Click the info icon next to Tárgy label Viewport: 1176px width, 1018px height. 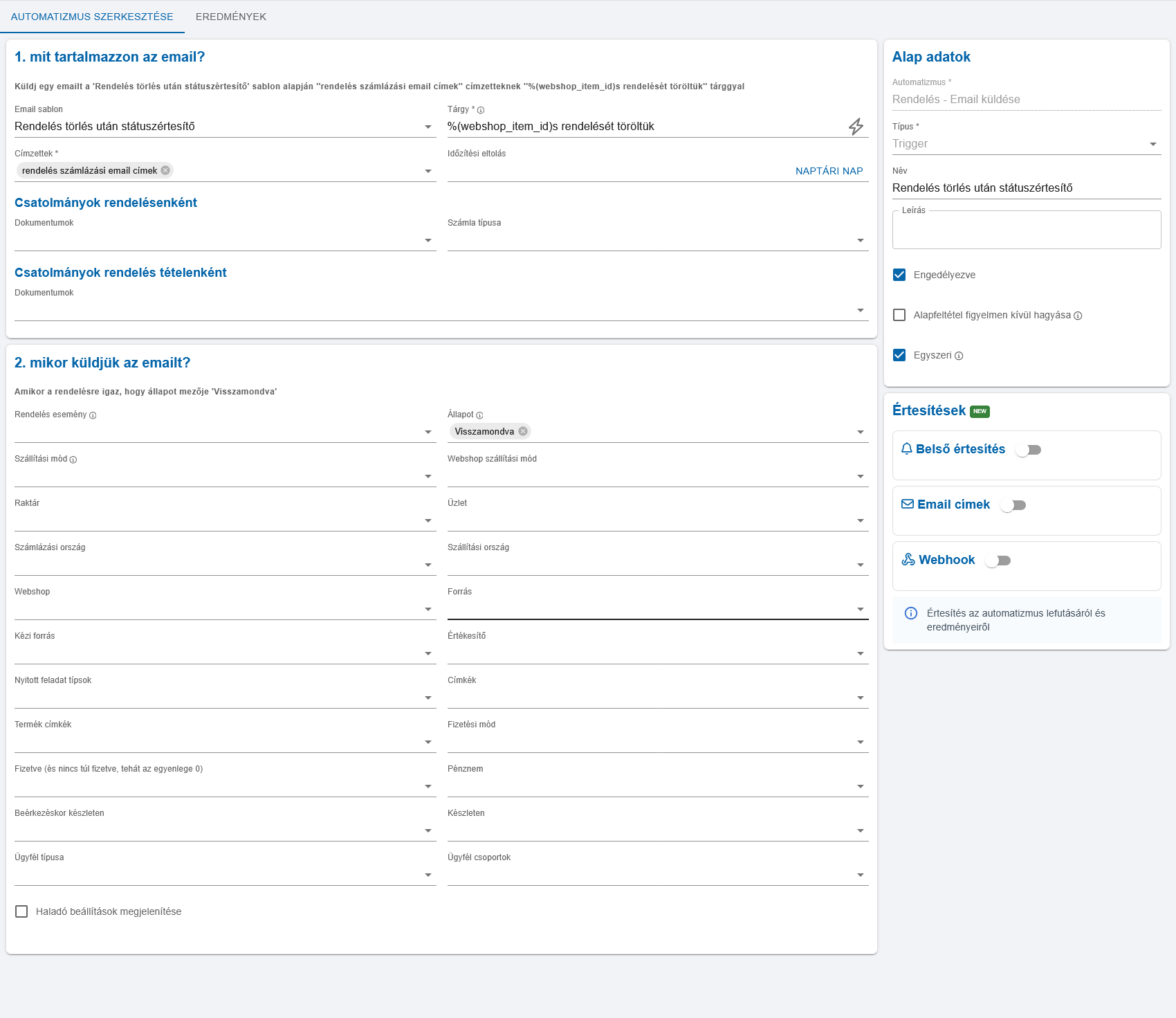pos(481,110)
